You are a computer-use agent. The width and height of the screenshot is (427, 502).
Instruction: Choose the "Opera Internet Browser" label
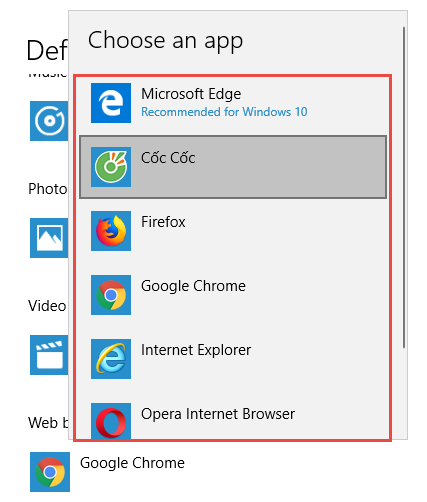(x=218, y=414)
